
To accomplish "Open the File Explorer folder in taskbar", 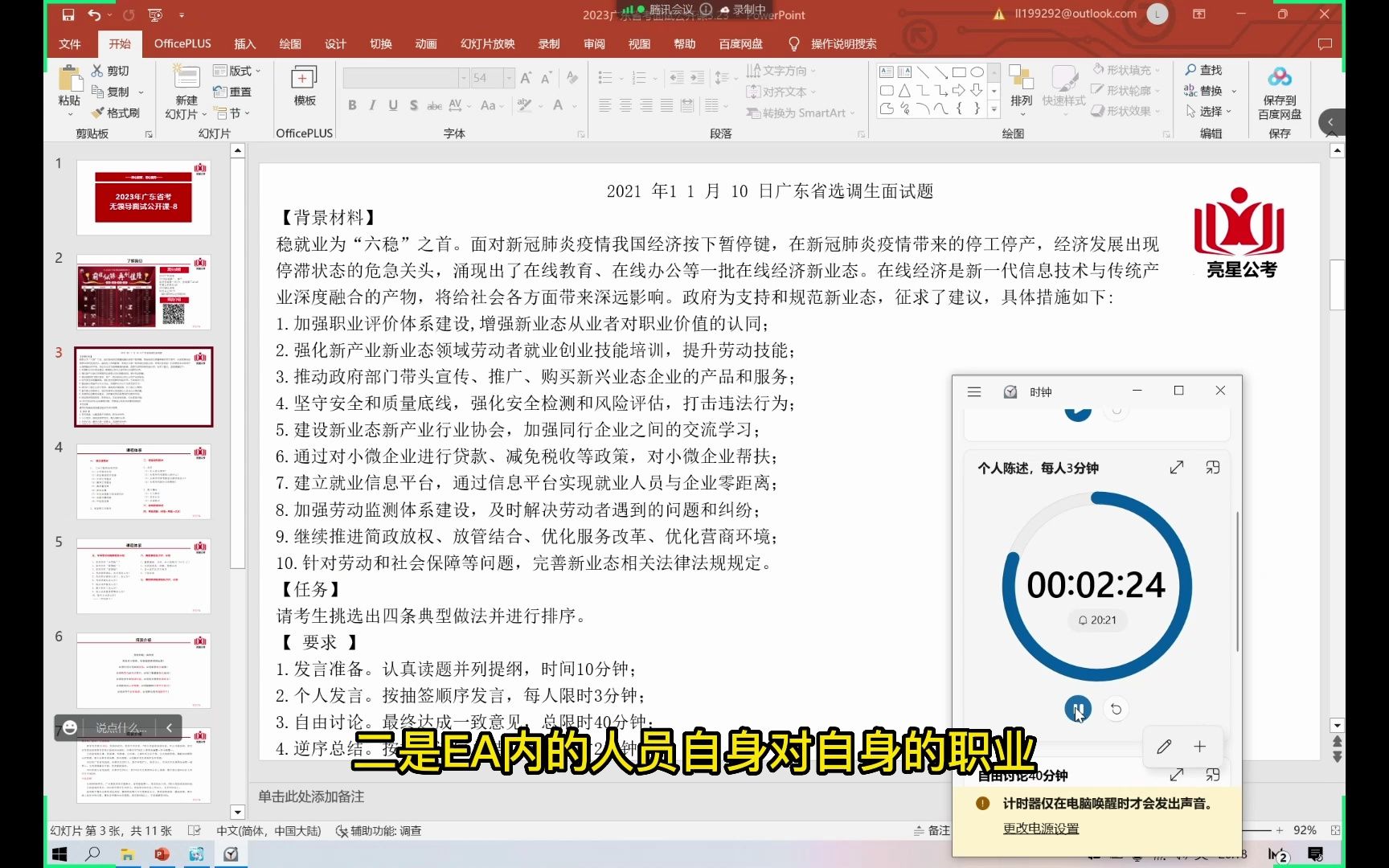I will pyautogui.click(x=127, y=854).
